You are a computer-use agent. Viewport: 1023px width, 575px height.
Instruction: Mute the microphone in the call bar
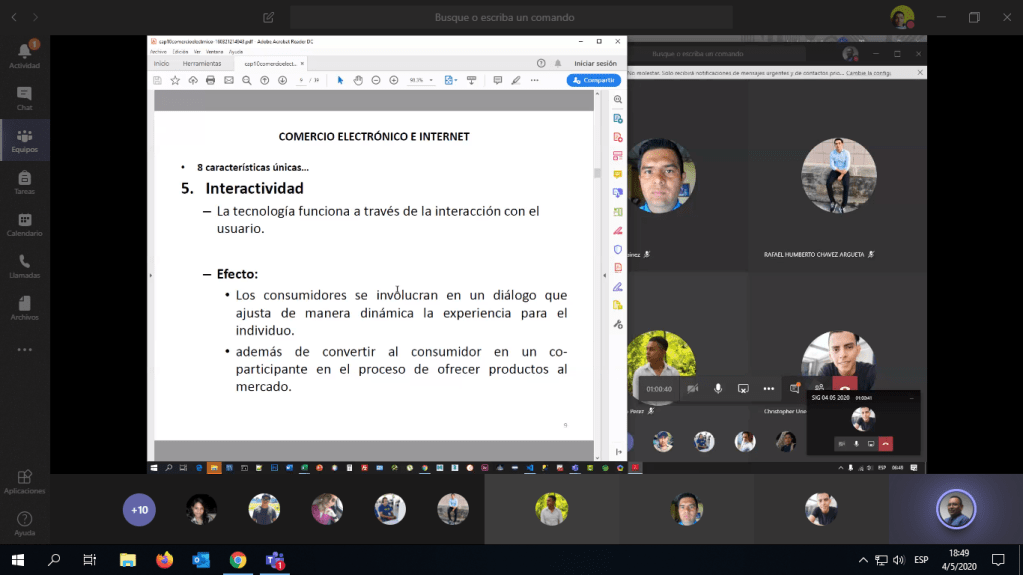(x=718, y=388)
